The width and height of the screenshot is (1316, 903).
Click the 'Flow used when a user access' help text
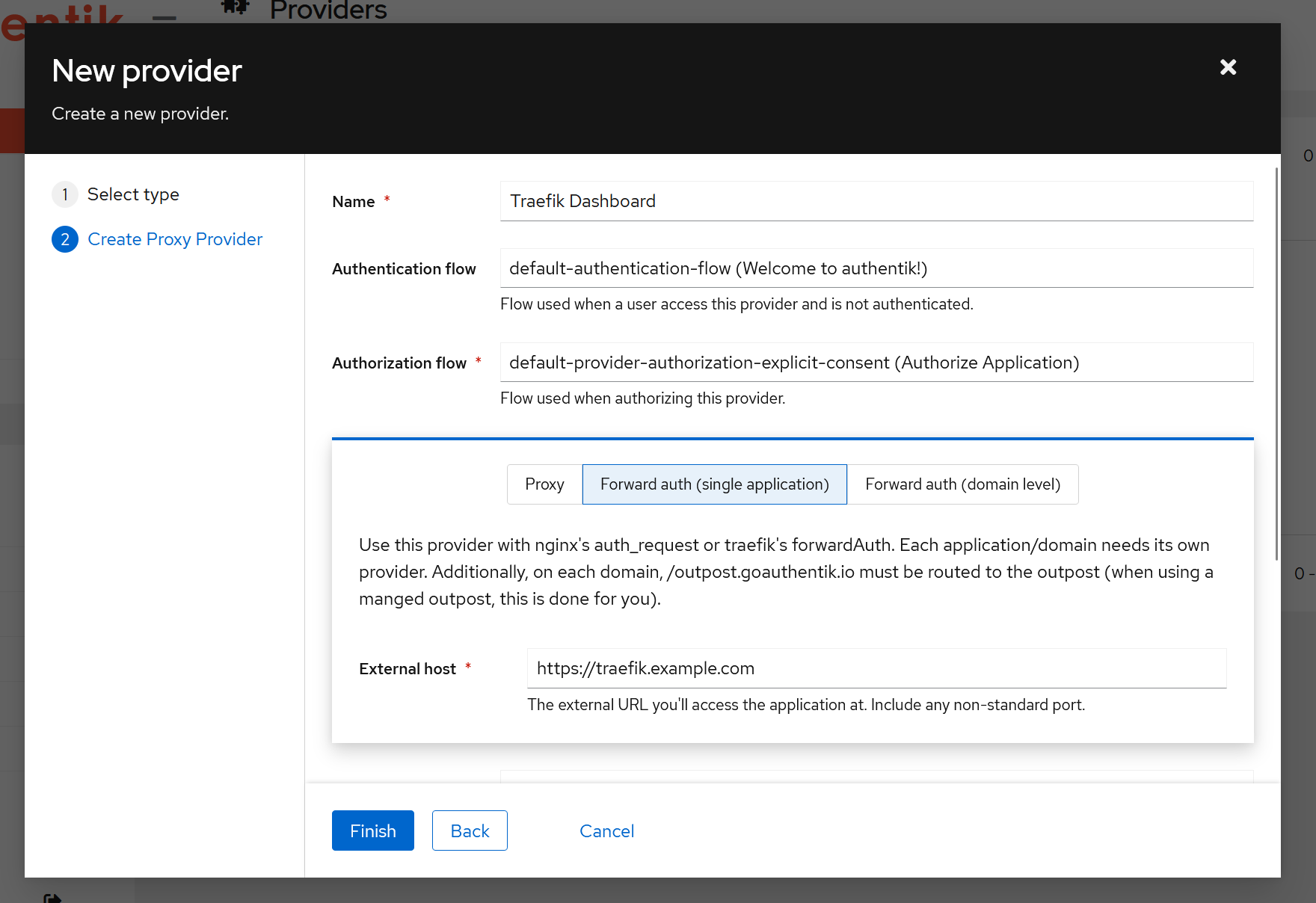coord(737,304)
